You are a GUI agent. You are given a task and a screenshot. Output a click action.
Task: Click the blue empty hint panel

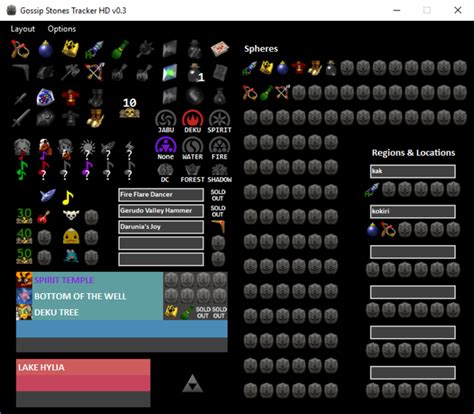click(122, 329)
